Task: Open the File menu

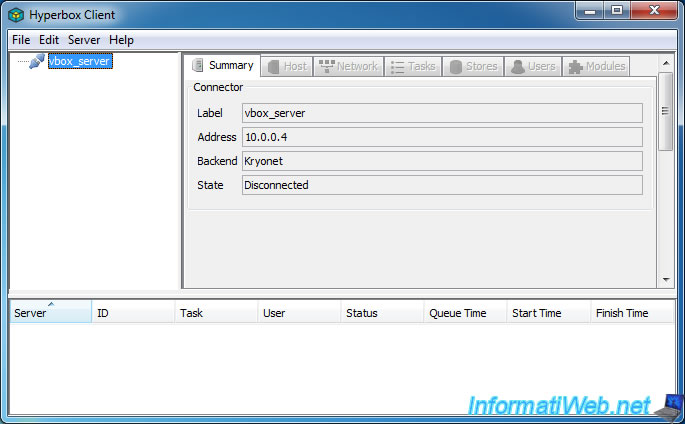Action: click(21, 40)
